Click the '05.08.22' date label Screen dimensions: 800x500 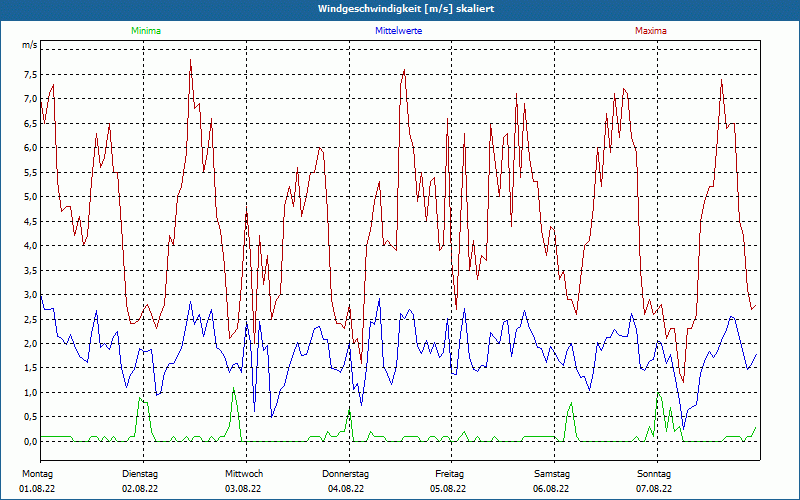click(x=448, y=489)
